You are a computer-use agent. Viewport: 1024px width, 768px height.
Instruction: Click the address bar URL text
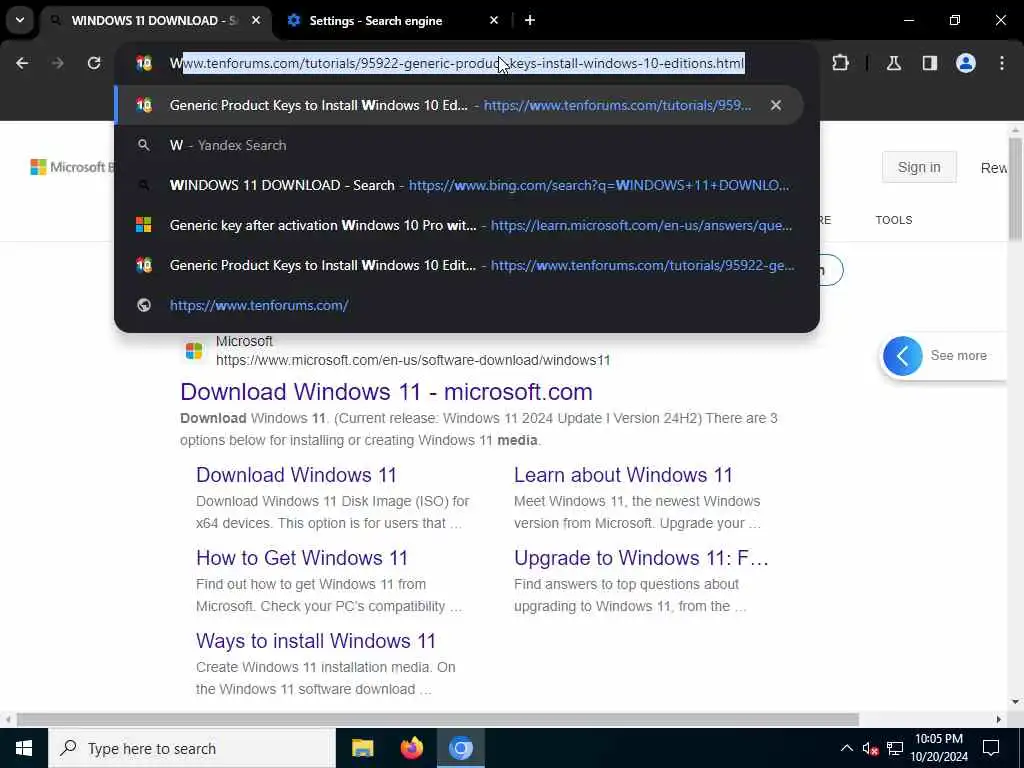(457, 63)
